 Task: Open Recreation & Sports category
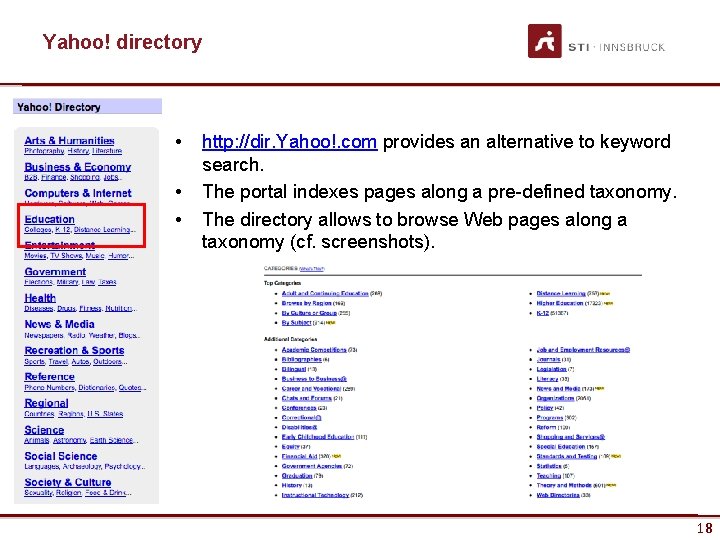(x=74, y=350)
